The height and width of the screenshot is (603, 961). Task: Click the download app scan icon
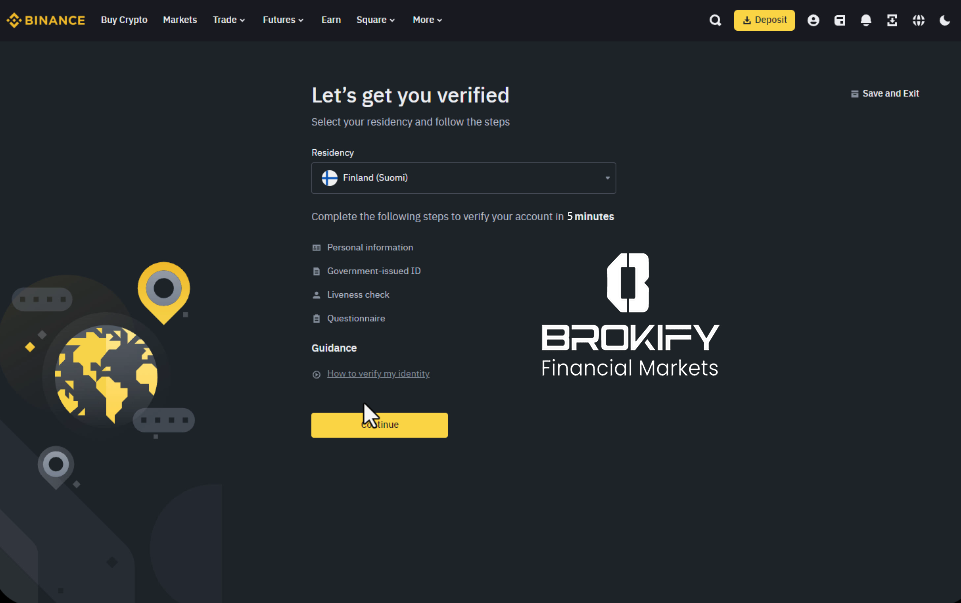tap(892, 20)
